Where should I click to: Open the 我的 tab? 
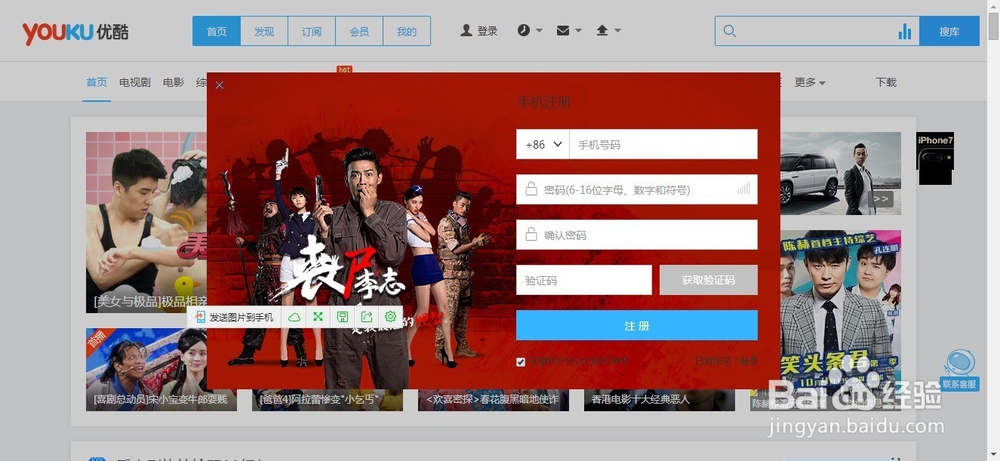(x=406, y=31)
